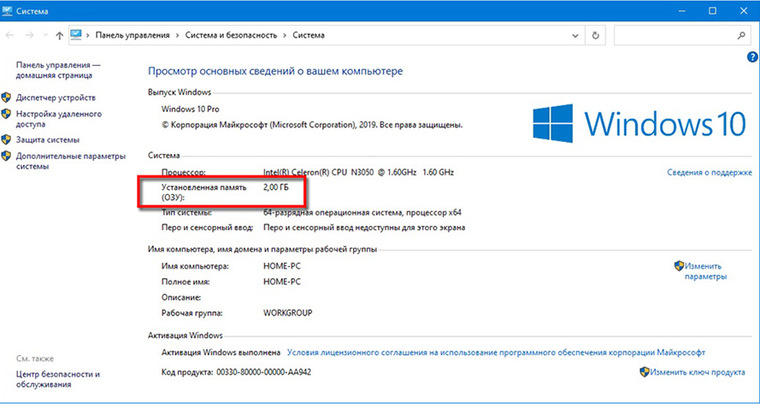
Task: Click the workgroup value 'WORKGROUP'
Action: pos(288,313)
